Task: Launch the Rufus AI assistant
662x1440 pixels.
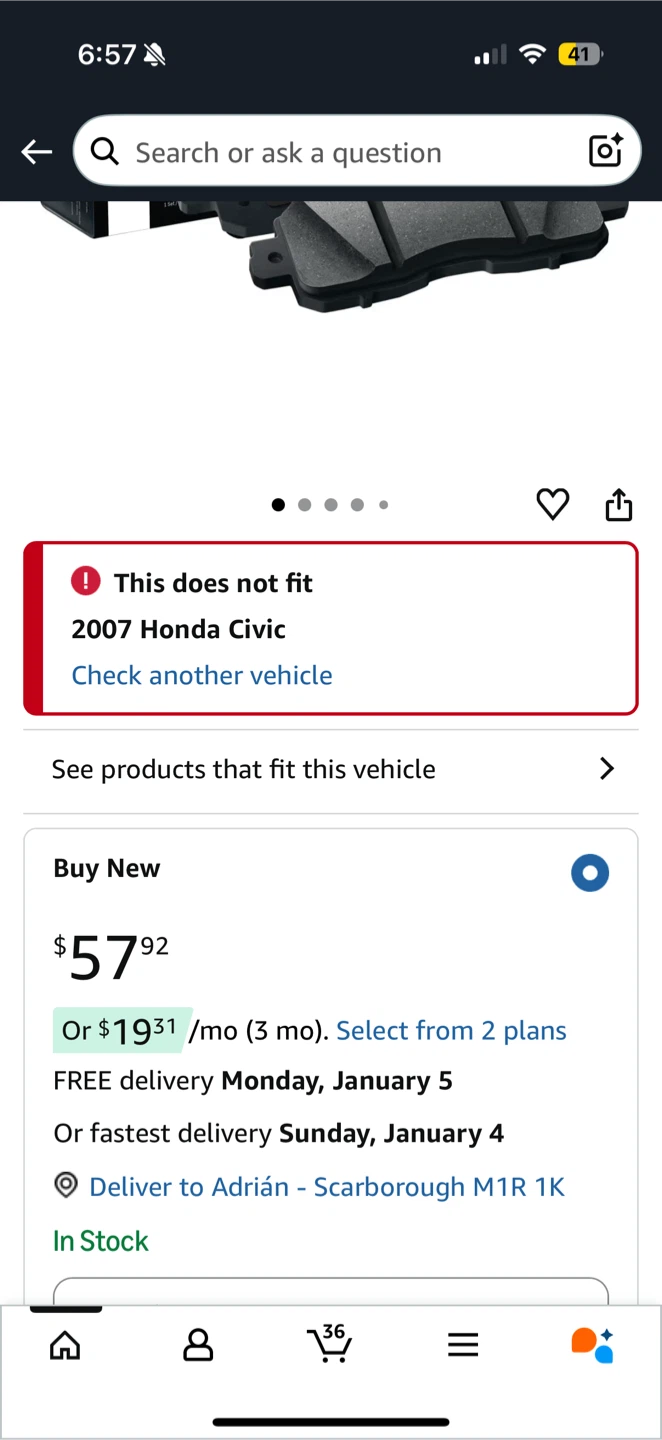Action: 592,1345
